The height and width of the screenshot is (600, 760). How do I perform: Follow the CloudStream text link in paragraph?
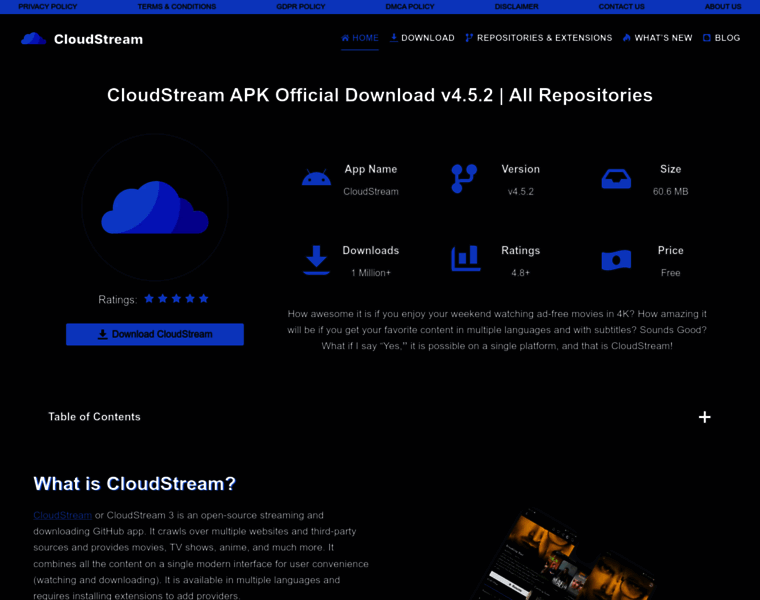pyautogui.click(x=63, y=515)
